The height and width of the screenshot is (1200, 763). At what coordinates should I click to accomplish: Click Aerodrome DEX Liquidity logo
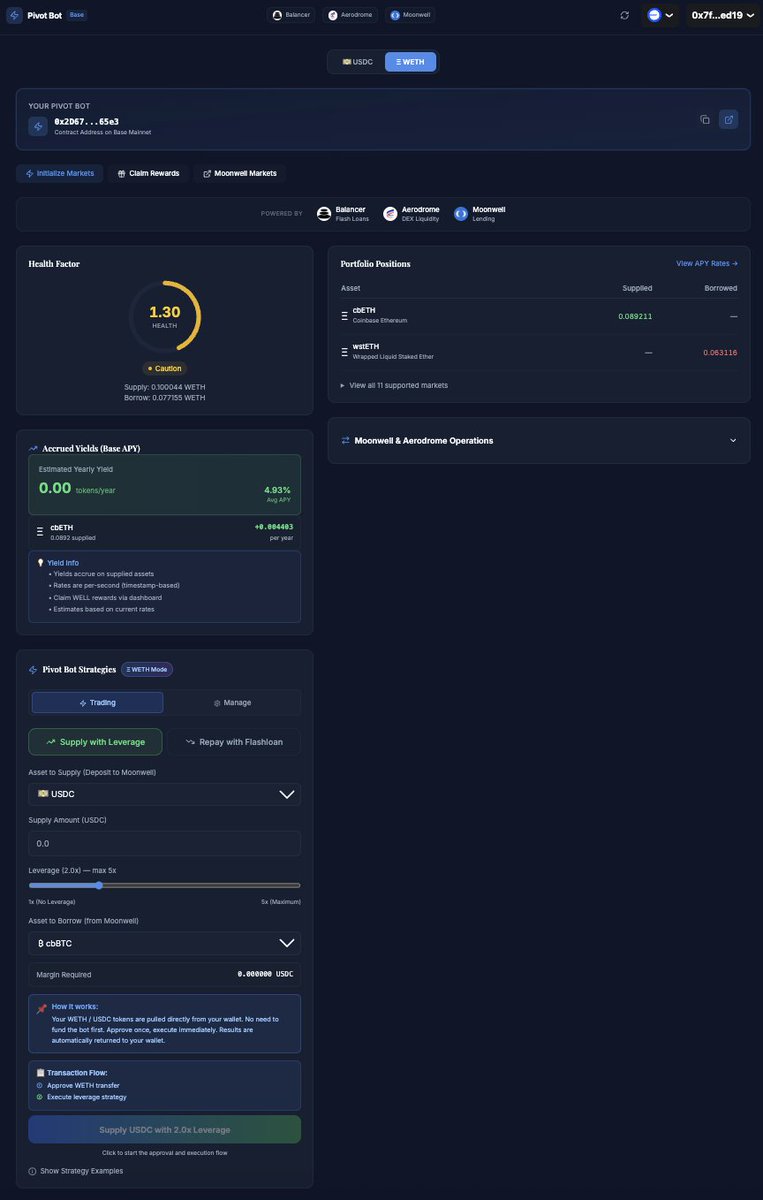tap(390, 214)
